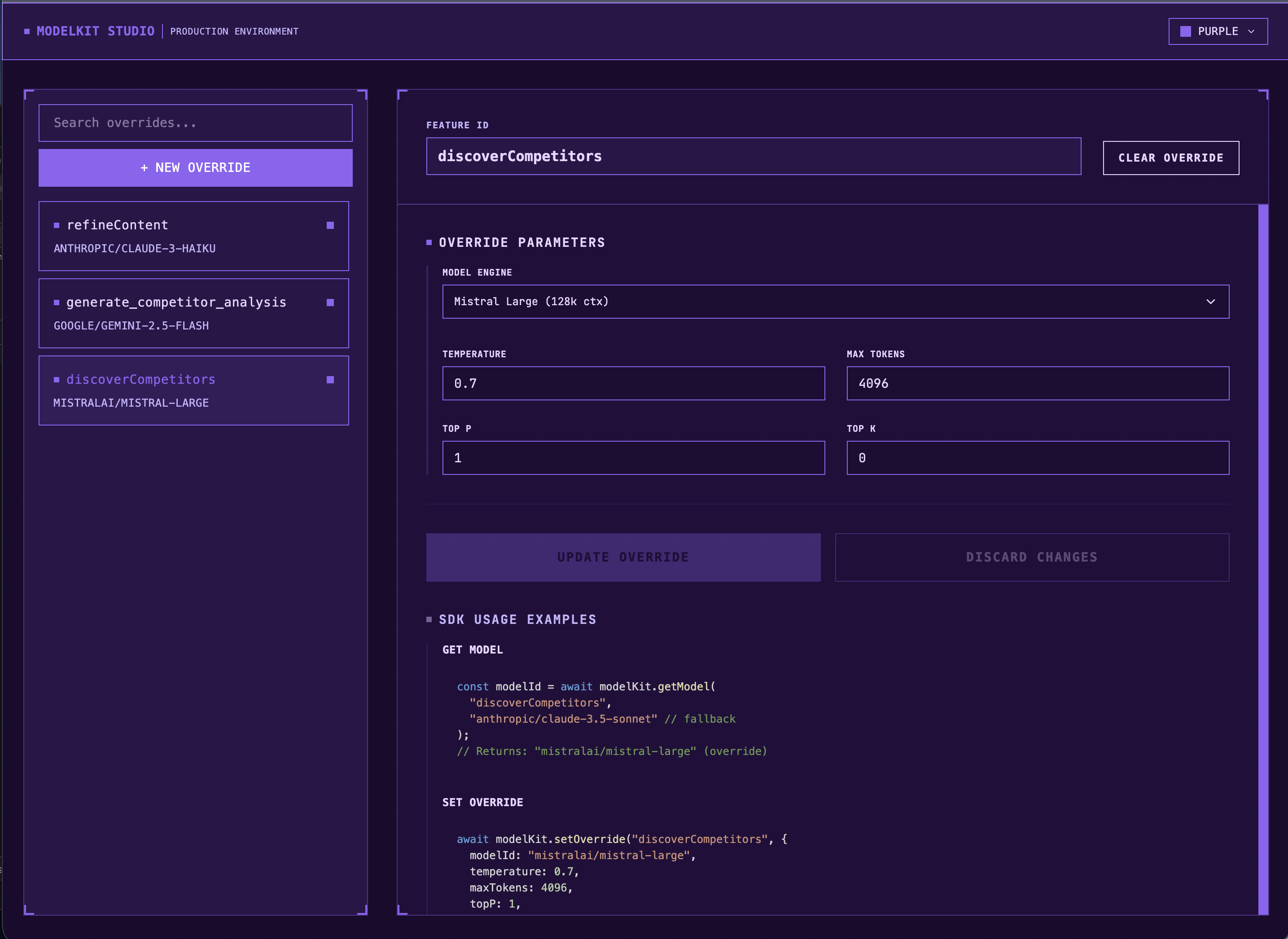Focus the Search overrides field
1288x939 pixels.
[x=195, y=123]
